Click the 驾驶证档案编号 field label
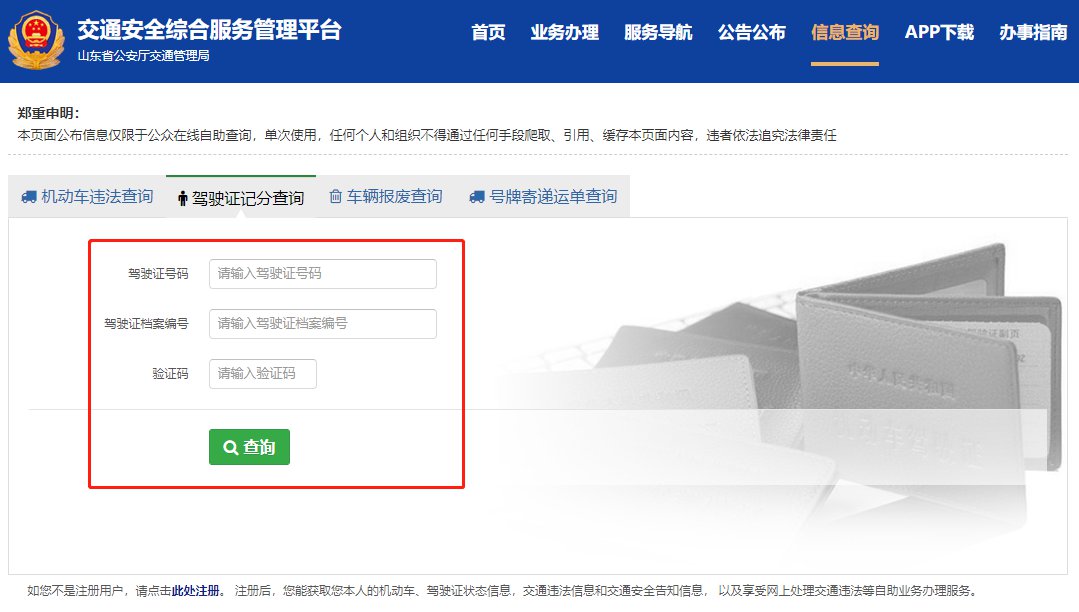The image size is (1079, 612). (146, 324)
